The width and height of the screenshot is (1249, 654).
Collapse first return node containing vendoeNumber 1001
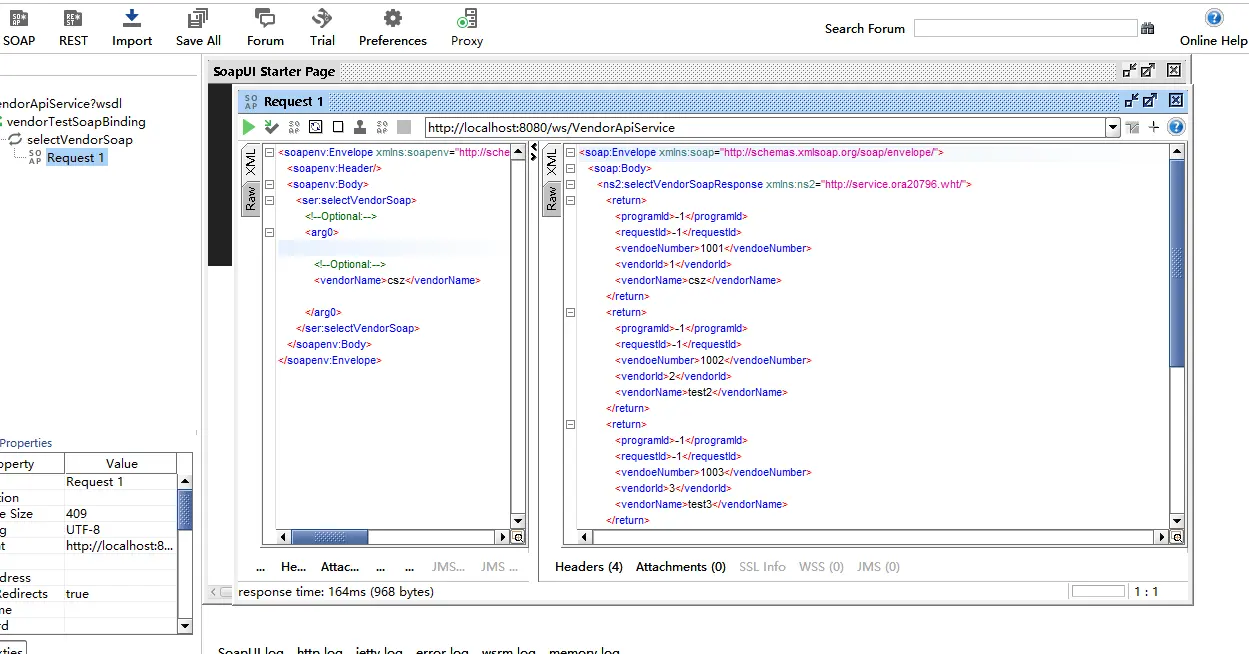571,200
